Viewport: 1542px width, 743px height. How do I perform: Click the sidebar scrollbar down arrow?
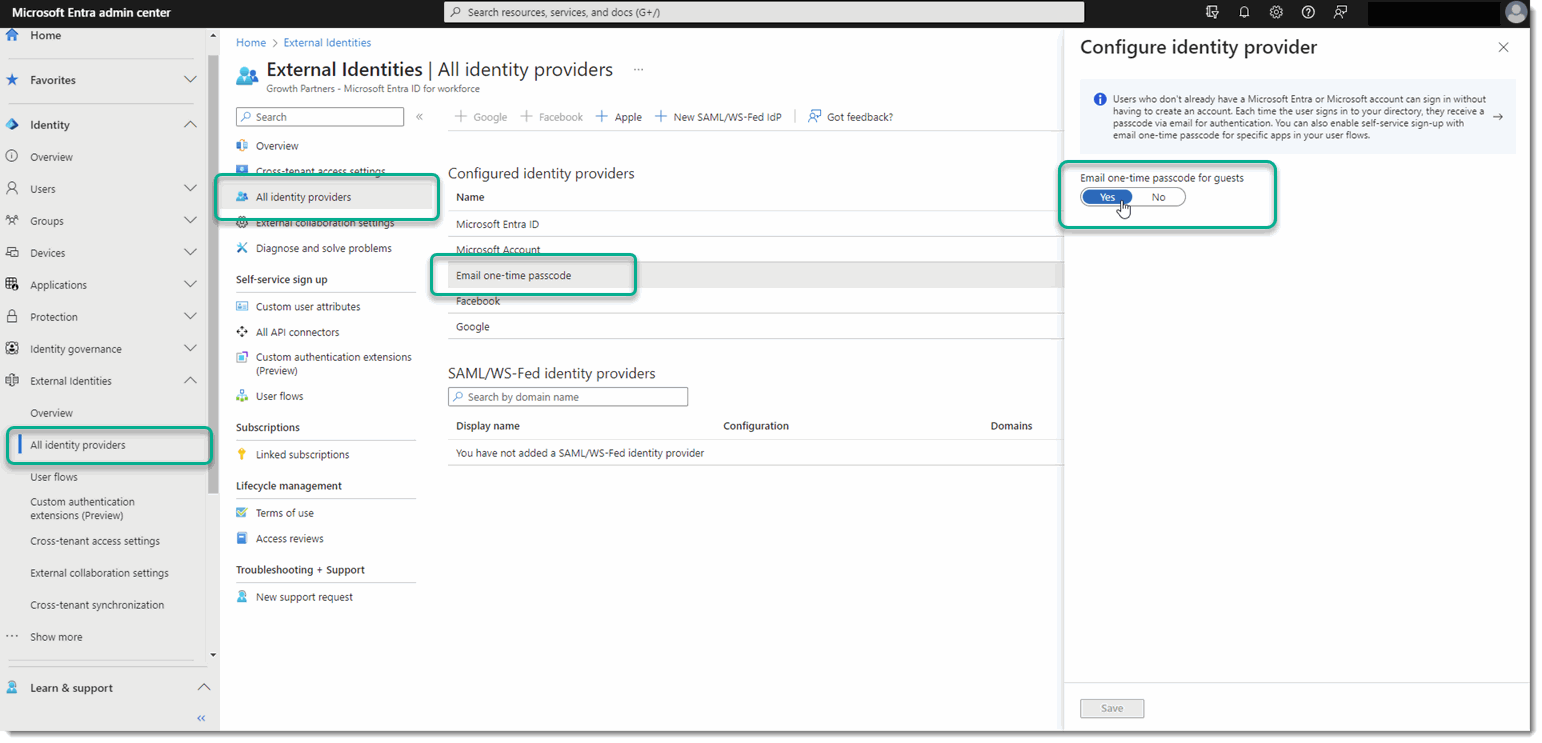click(212, 655)
